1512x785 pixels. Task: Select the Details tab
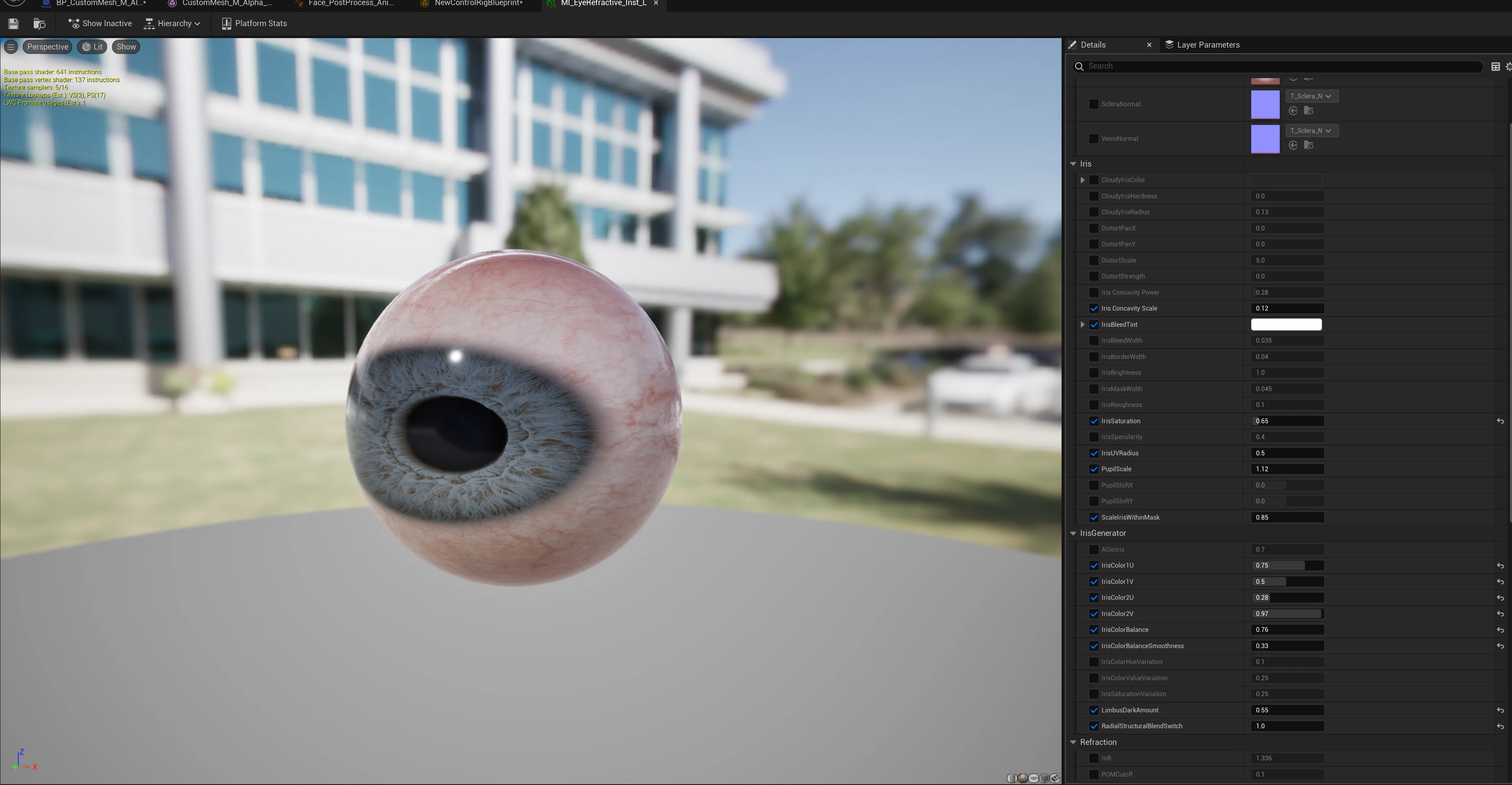1092,45
